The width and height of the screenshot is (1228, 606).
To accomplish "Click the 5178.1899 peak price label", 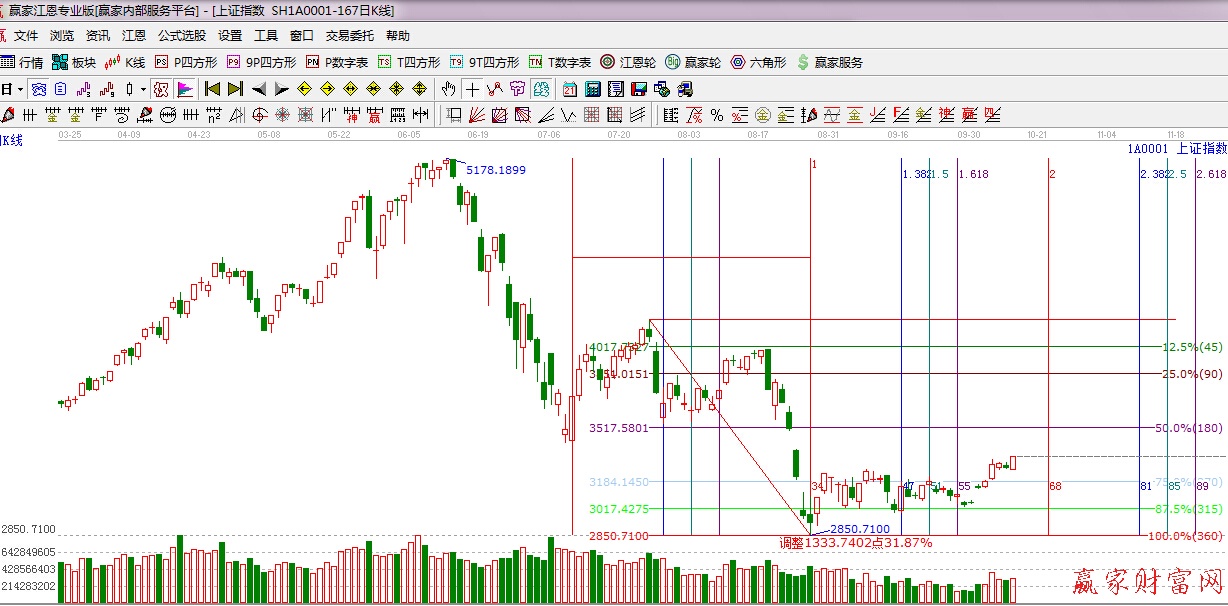I will (x=495, y=170).
